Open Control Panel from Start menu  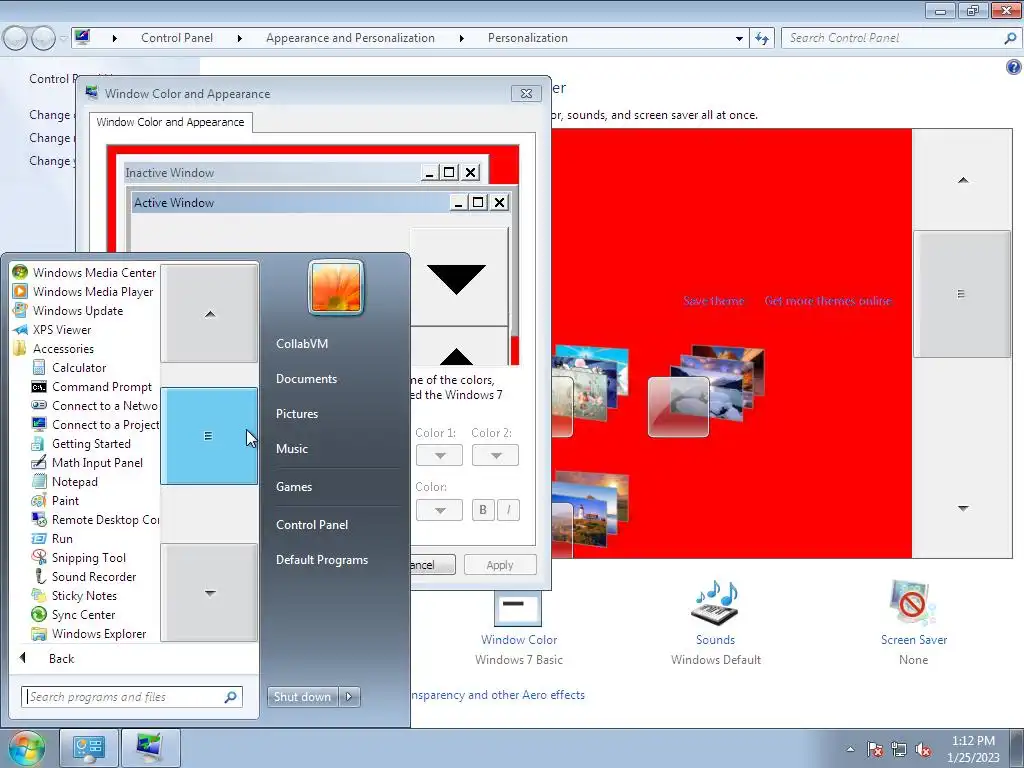click(312, 524)
